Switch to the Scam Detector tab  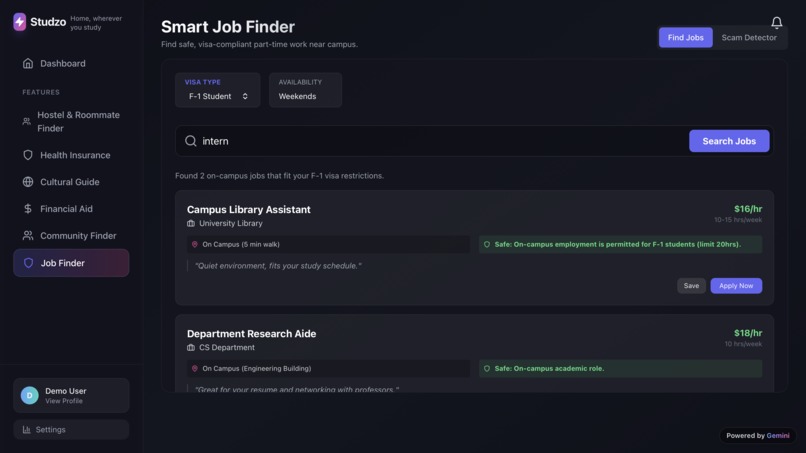coord(749,38)
